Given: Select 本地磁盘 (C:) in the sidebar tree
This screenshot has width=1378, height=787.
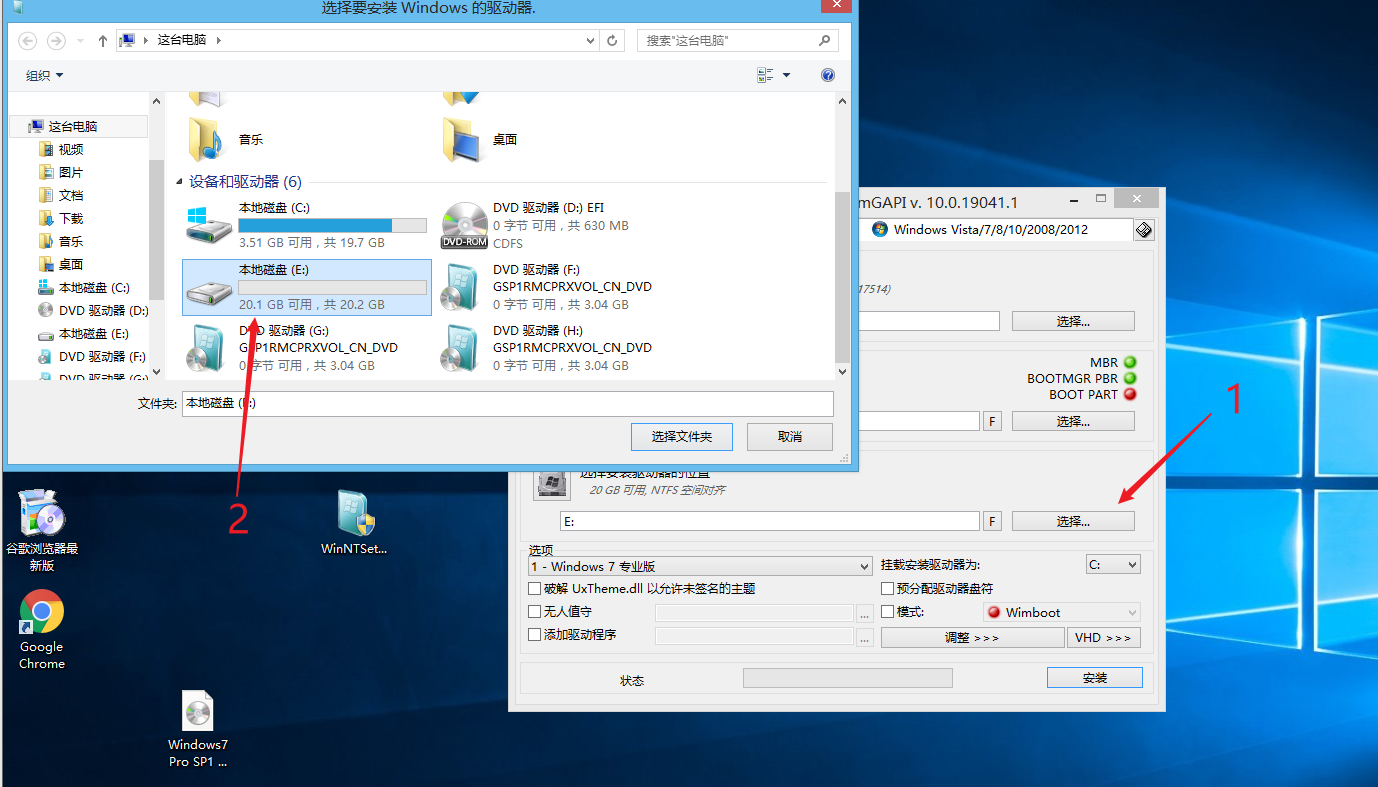Looking at the screenshot, I should coord(93,288).
